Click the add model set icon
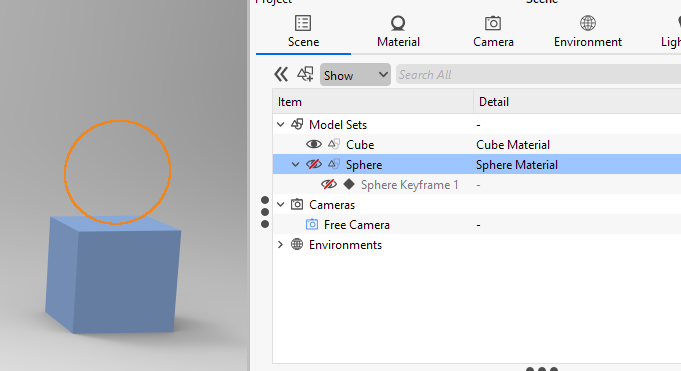 [305, 74]
